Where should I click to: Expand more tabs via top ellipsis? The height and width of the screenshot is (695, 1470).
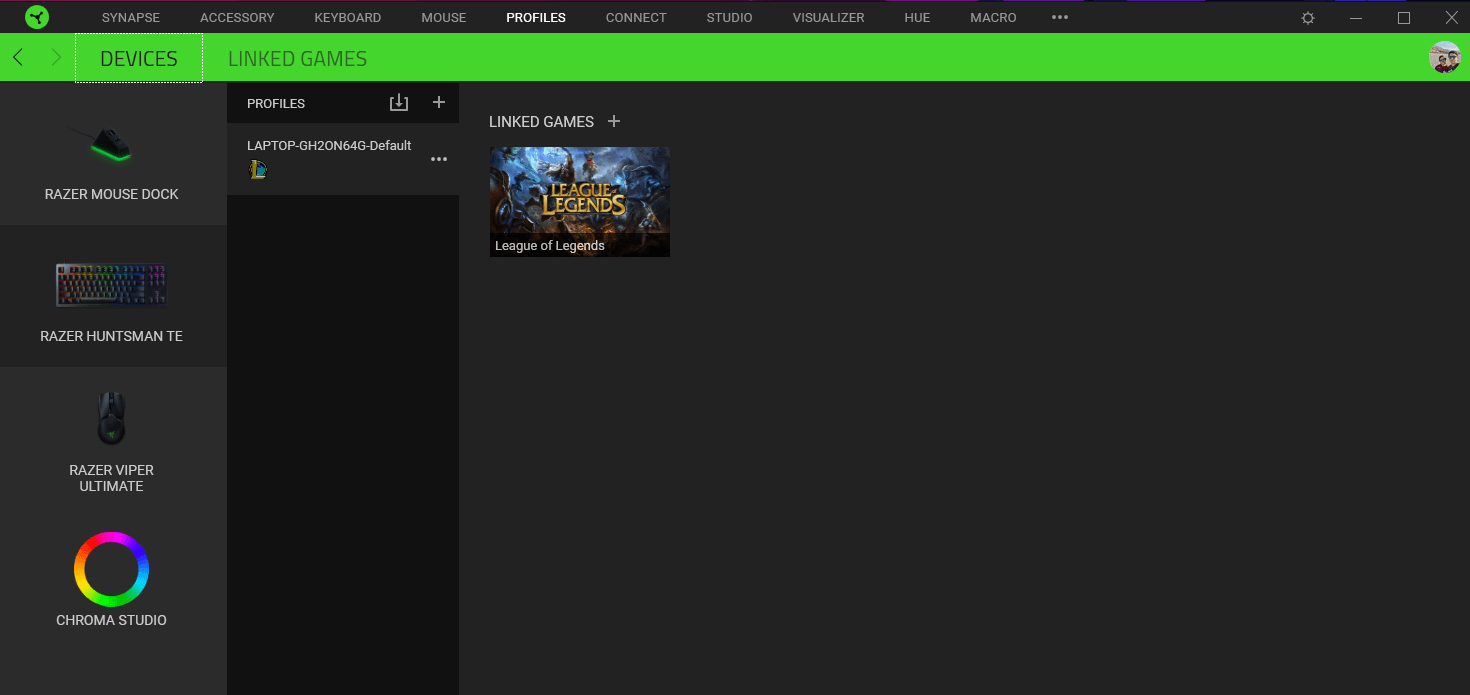coord(1060,17)
